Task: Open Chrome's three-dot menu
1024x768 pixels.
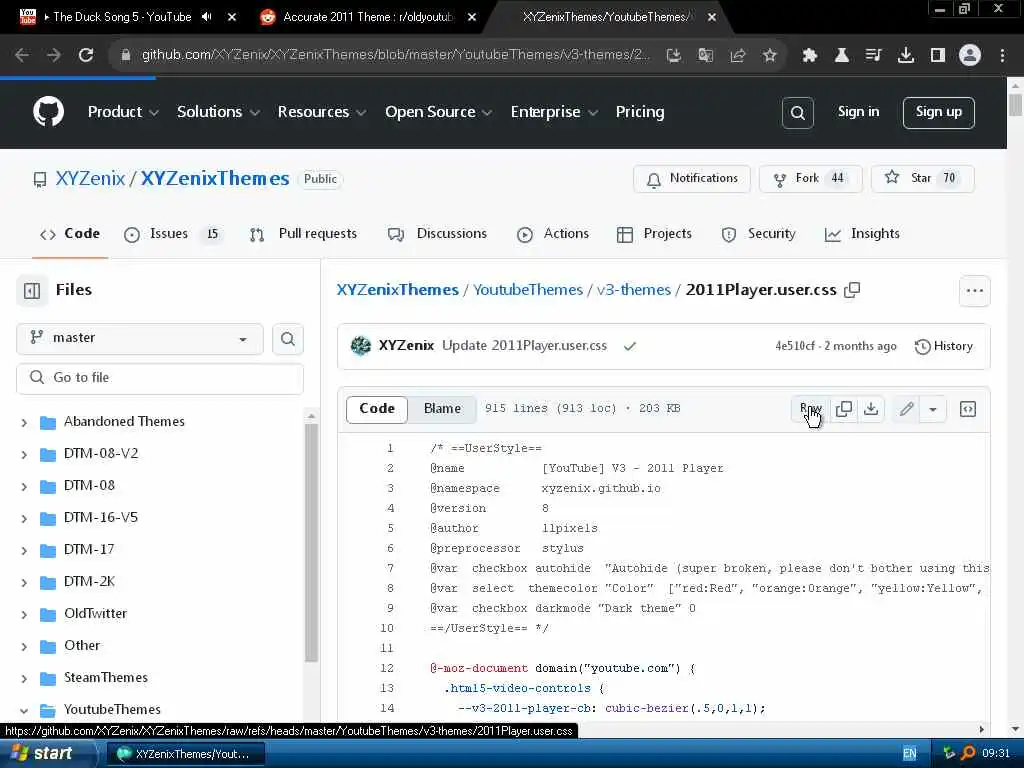Action: pyautogui.click(x=1002, y=56)
